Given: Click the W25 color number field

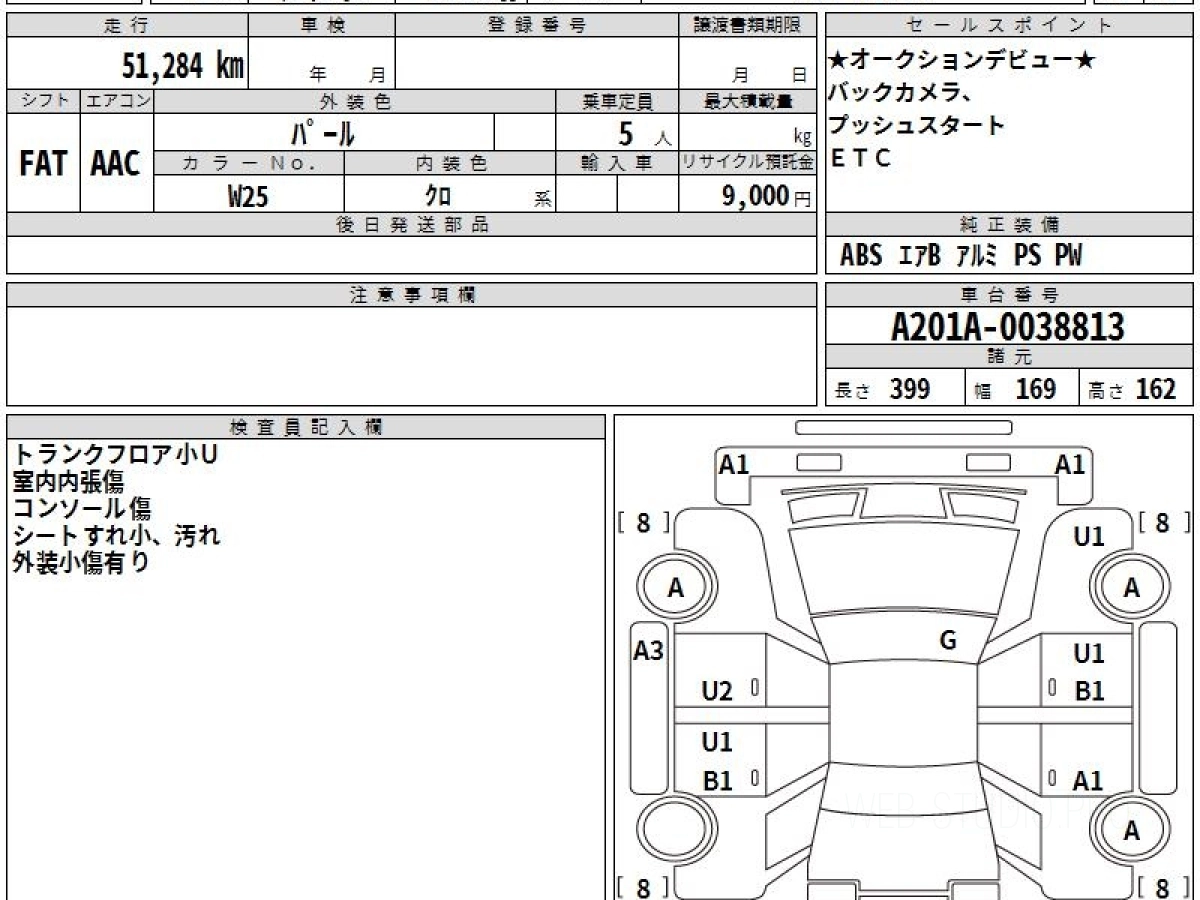Looking at the screenshot, I should click(x=248, y=196).
